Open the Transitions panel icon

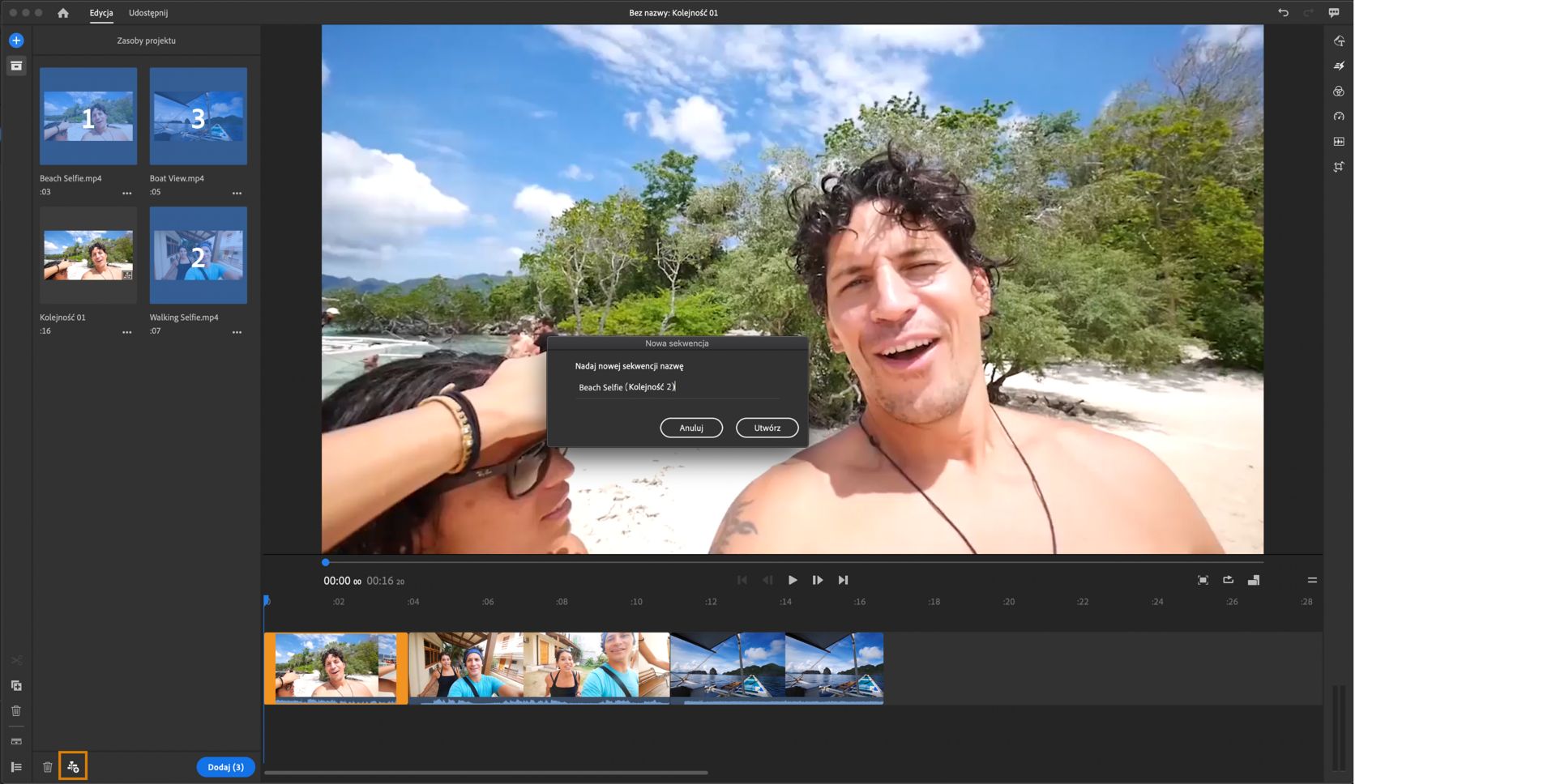tap(1339, 66)
